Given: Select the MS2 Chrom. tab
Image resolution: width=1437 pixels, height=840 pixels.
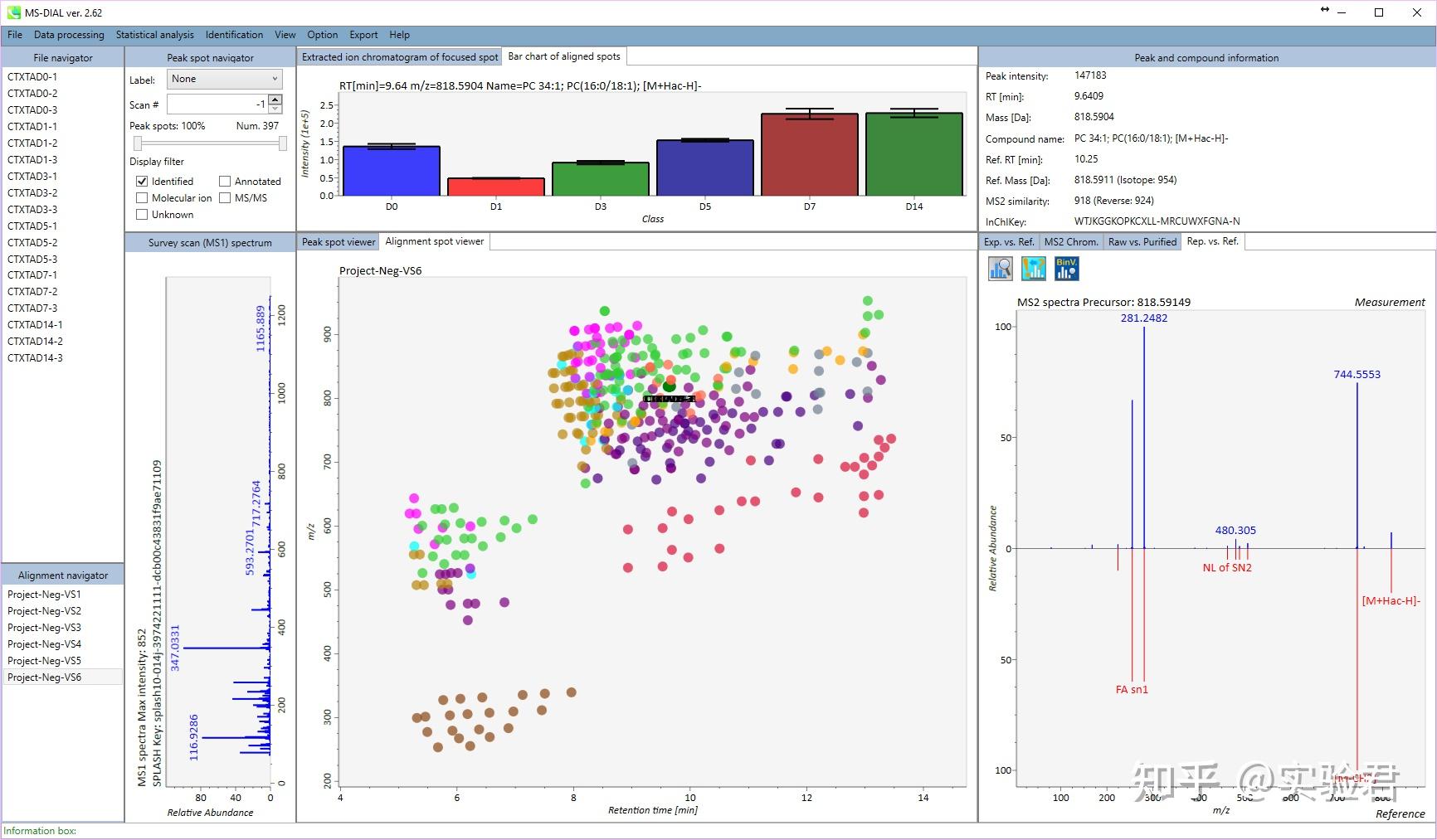Looking at the screenshot, I should [1071, 242].
